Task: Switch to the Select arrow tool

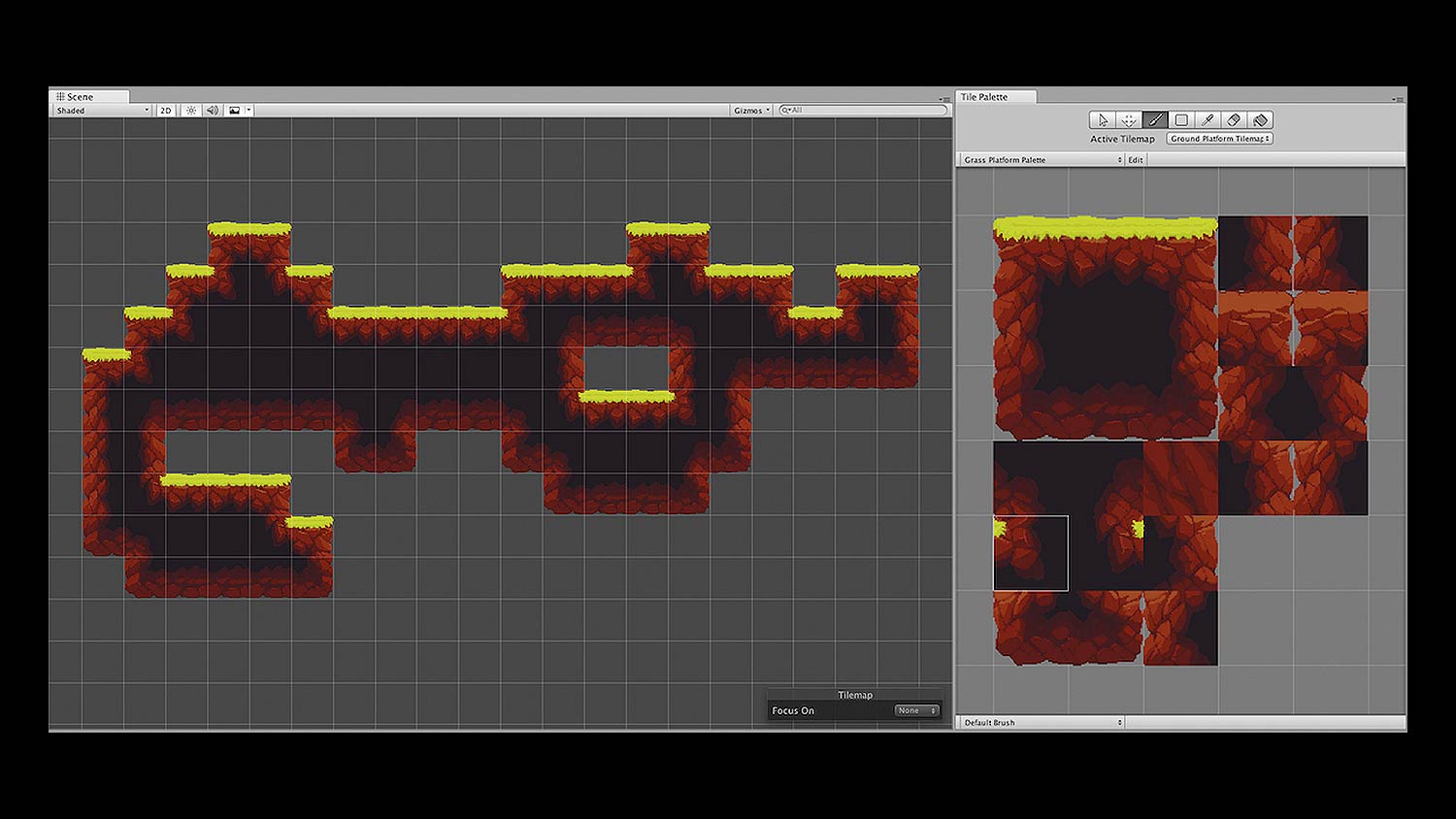Action: point(1103,119)
